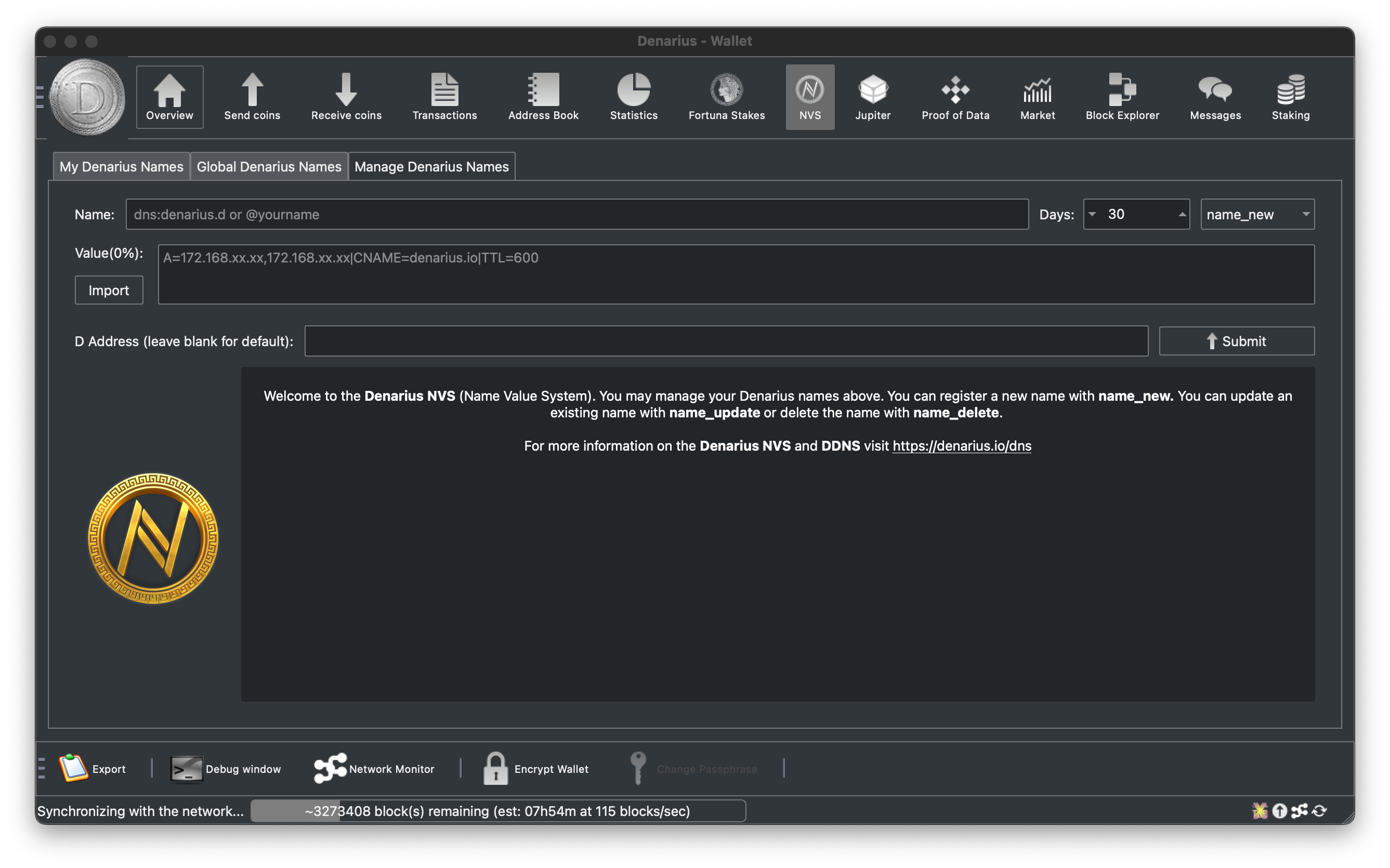The width and height of the screenshot is (1390, 868).
Task: Open the Address Book
Action: pos(543,97)
